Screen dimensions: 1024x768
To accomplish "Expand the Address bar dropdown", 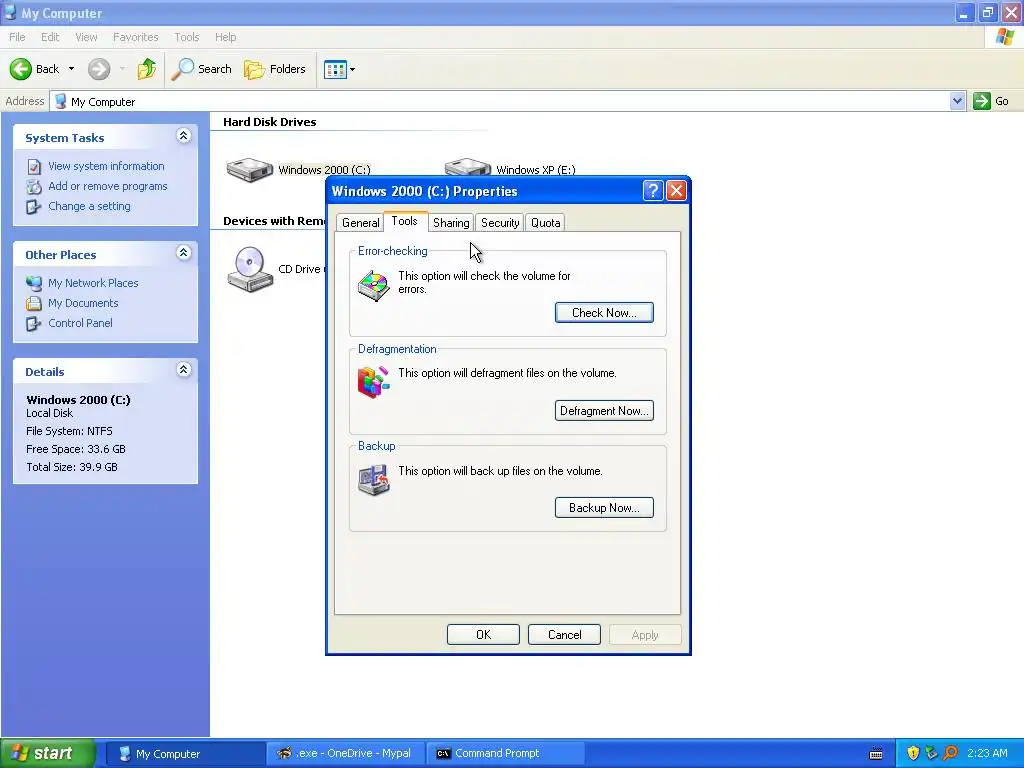I will (x=957, y=101).
